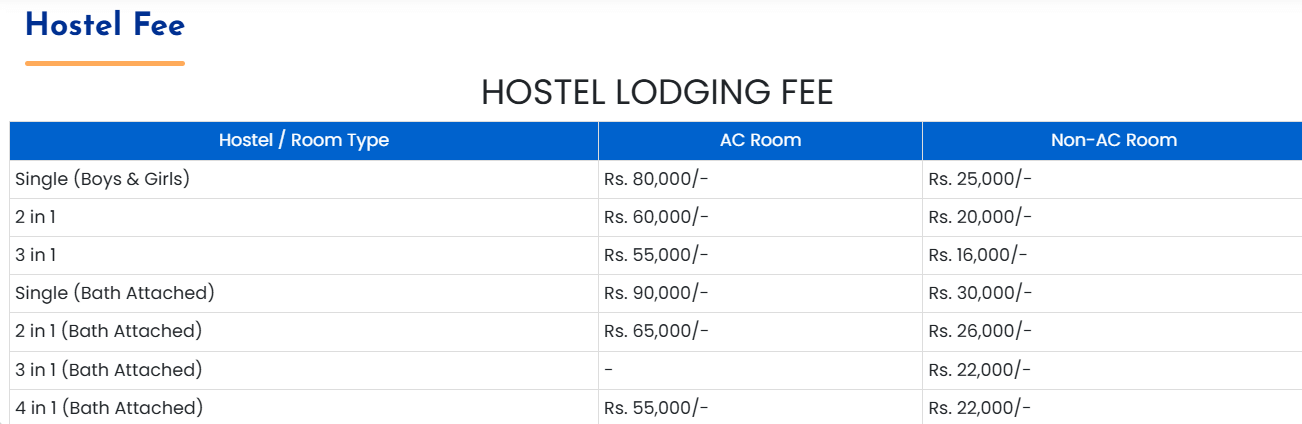This screenshot has height=424, width=1302.
Task: Click the Rs. 65,000/- AC fee
Action: coord(656,331)
